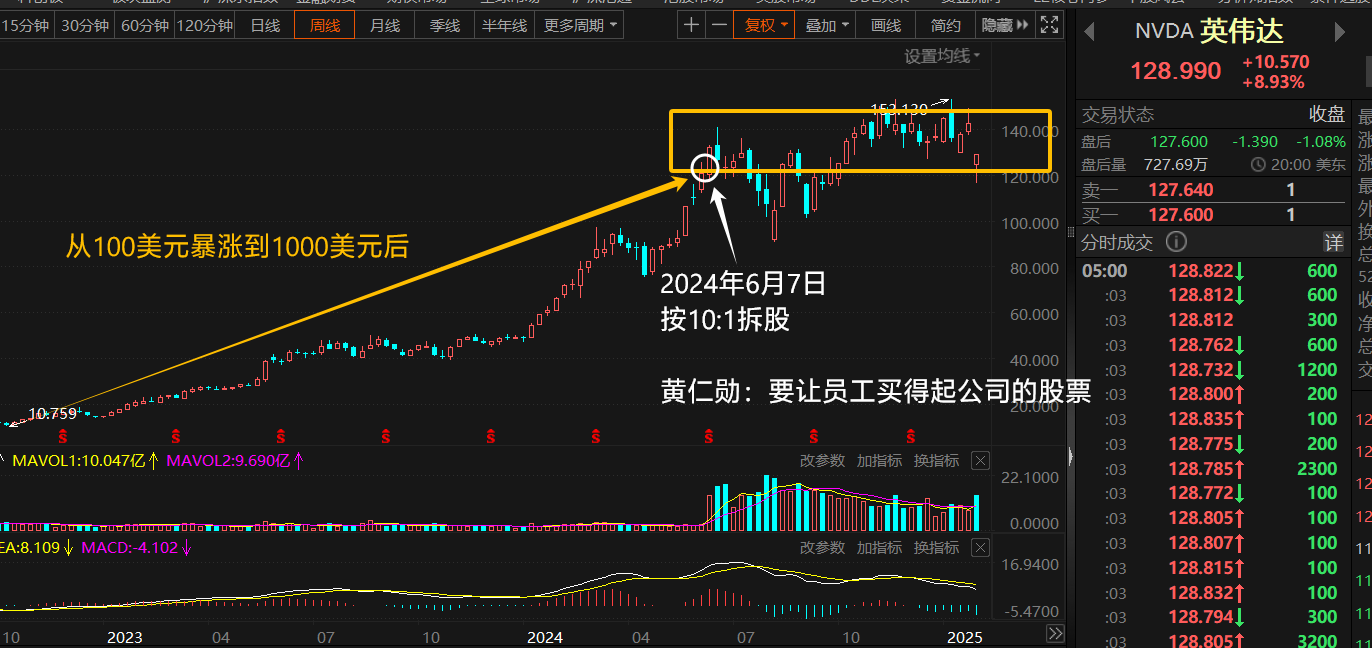Expand the 更多周期 period dropdown
The width and height of the screenshot is (1372, 648).
(x=581, y=25)
